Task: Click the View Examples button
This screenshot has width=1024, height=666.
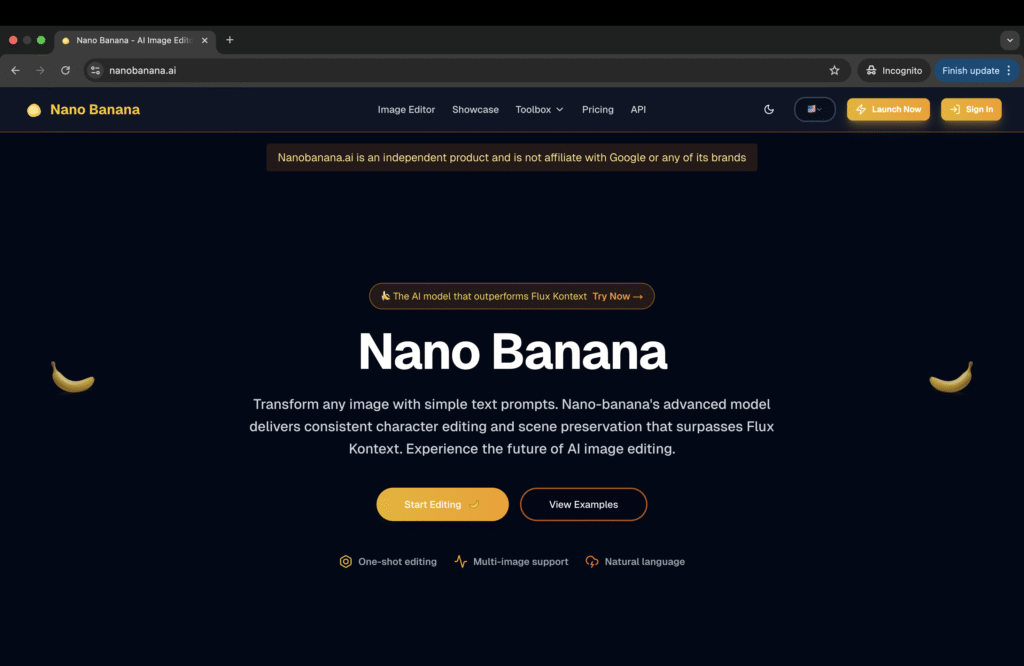Action: 583,504
